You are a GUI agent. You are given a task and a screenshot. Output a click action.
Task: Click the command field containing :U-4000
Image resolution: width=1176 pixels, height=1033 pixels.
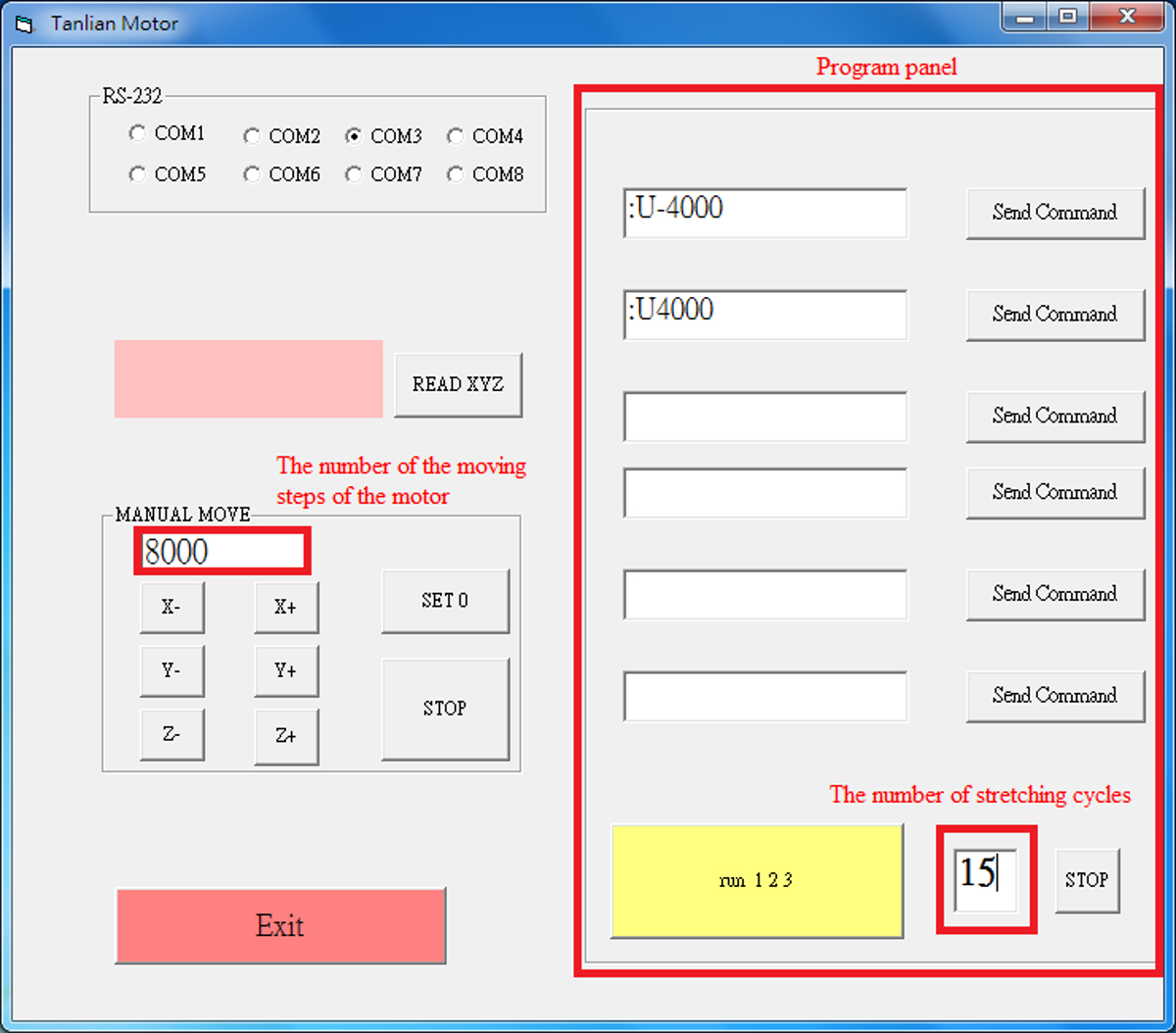[x=765, y=213]
